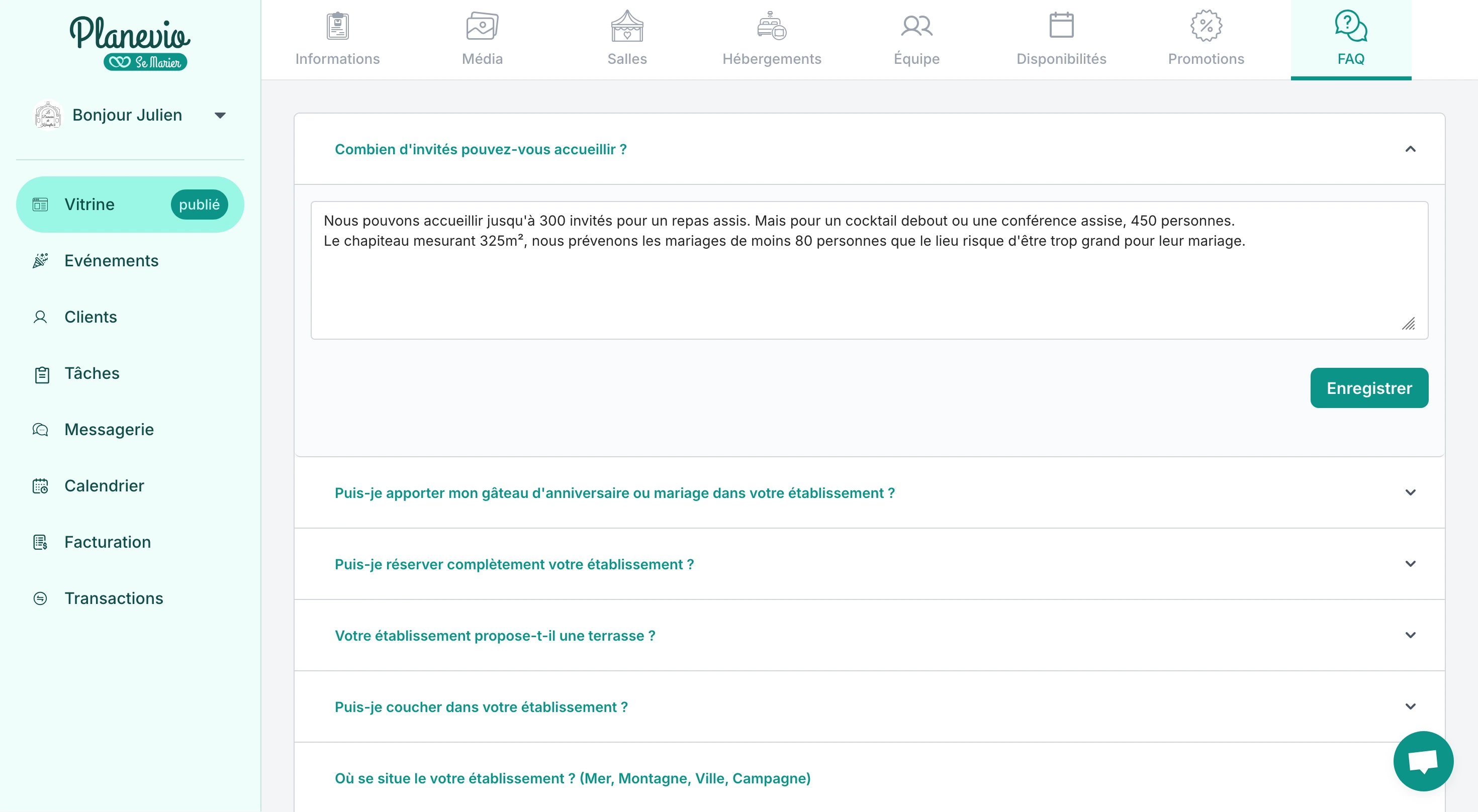Screen dimensions: 1478x812
Task: Click inside the answer text area
Action: (x=861, y=269)
